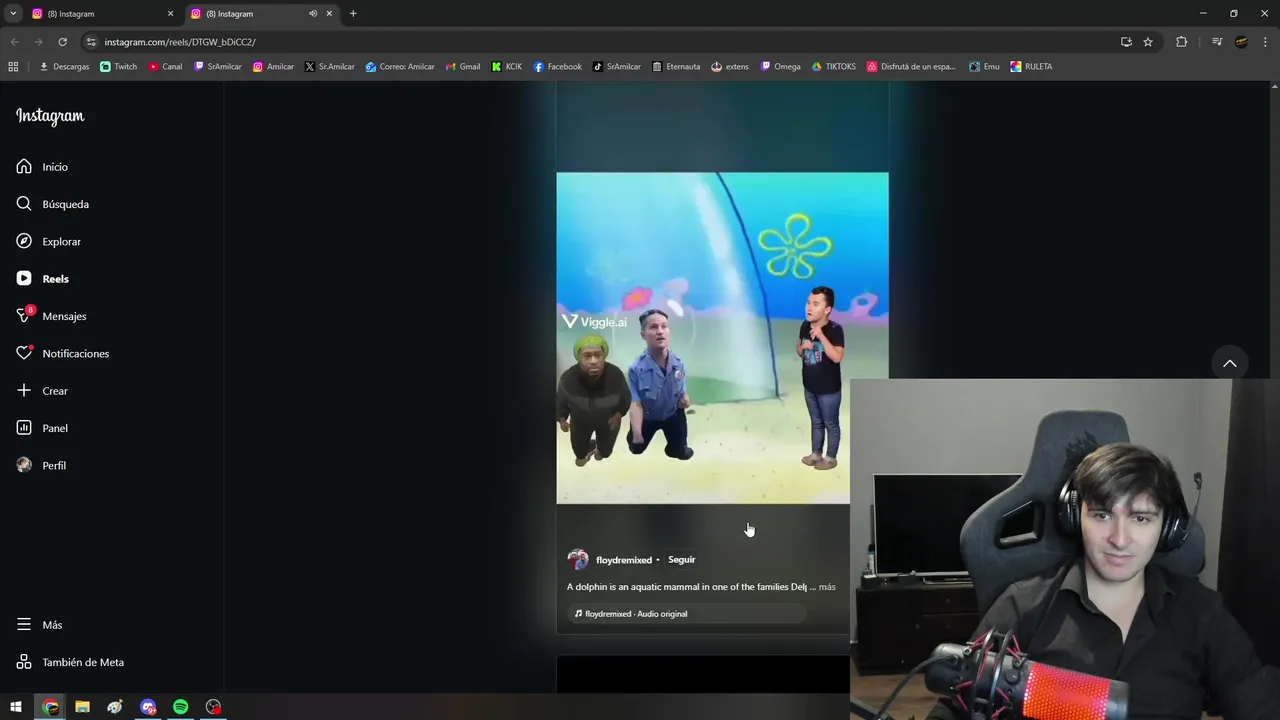Open apps grid in bookmarks bar

pos(13,67)
